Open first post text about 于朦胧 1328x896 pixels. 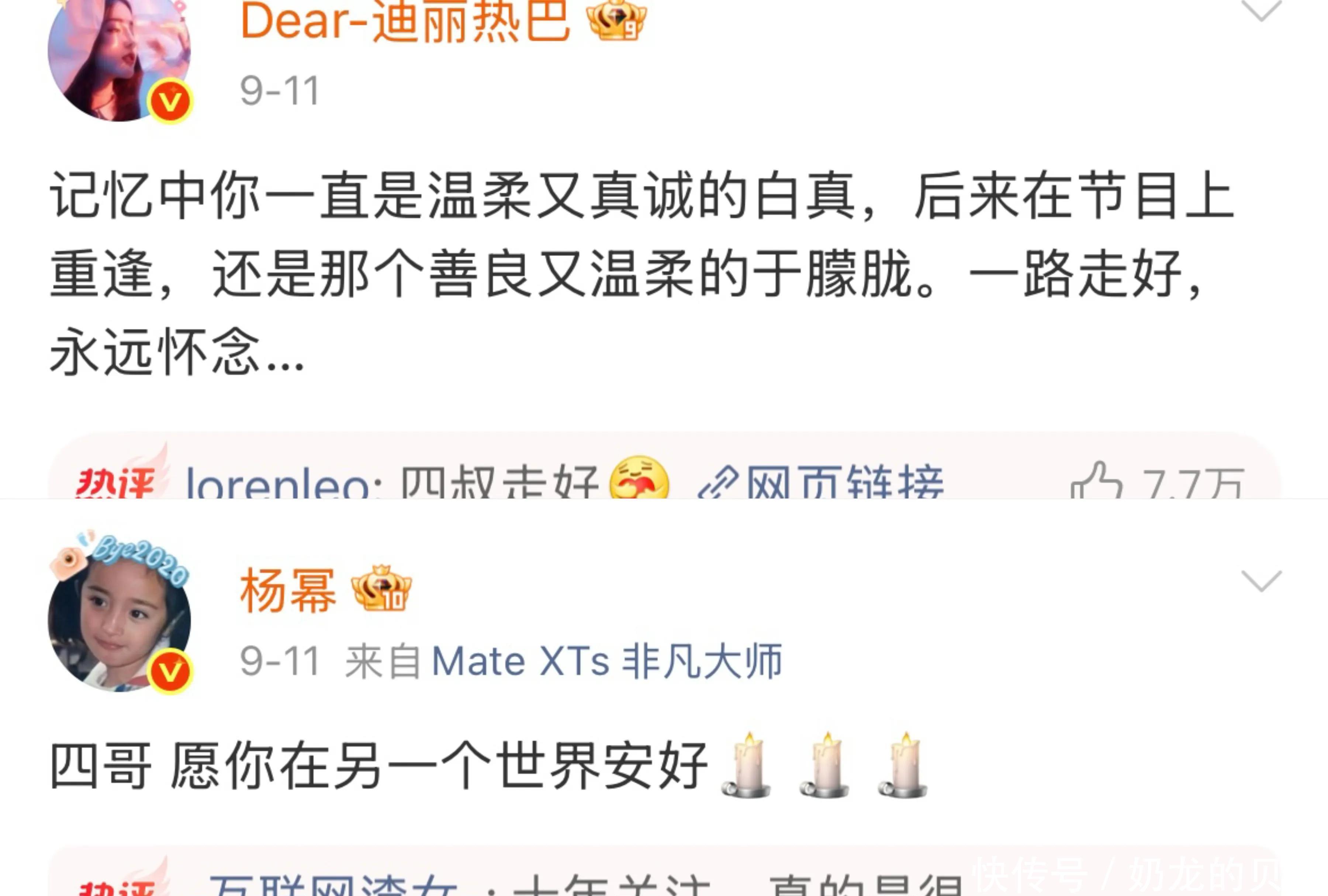click(642, 274)
